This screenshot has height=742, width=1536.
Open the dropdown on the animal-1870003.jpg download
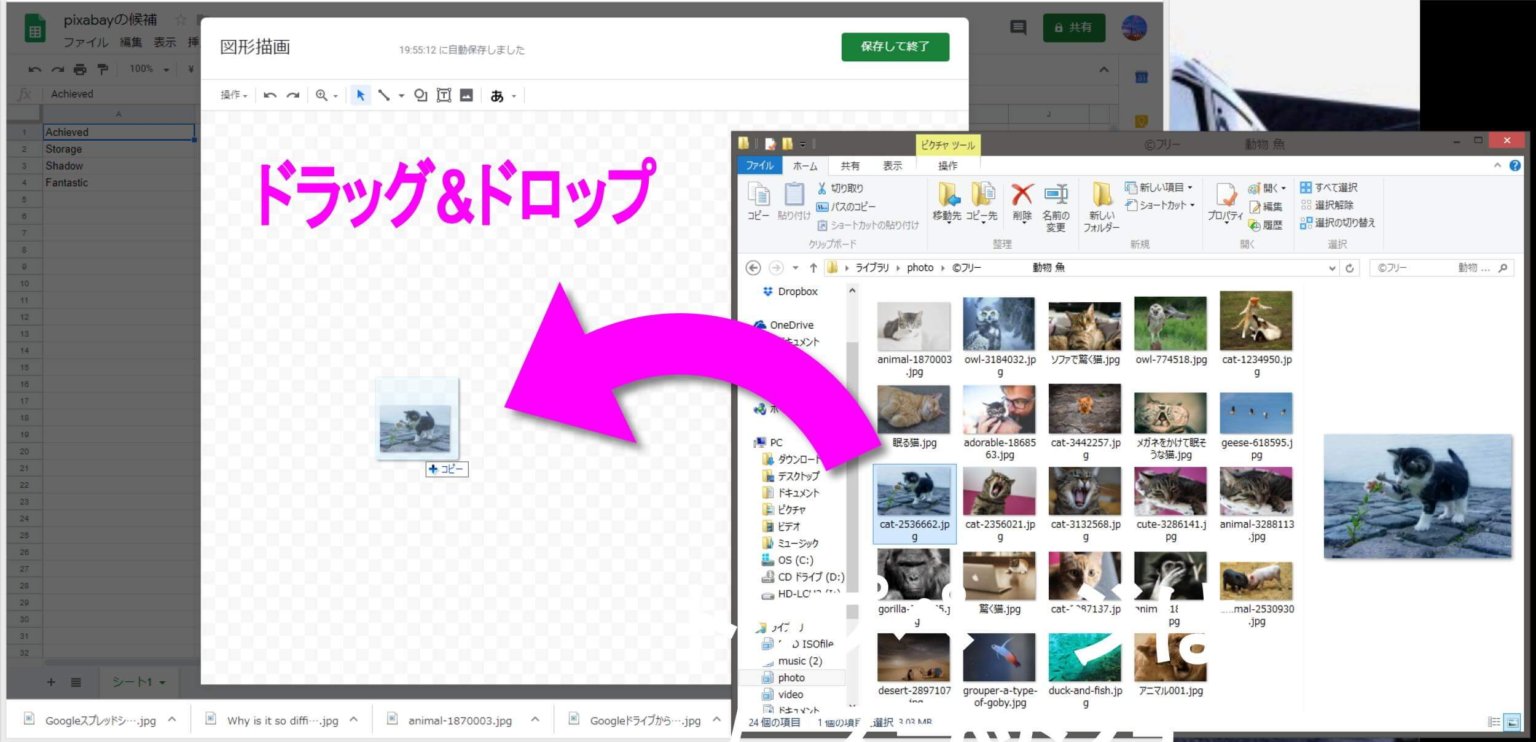(535, 719)
